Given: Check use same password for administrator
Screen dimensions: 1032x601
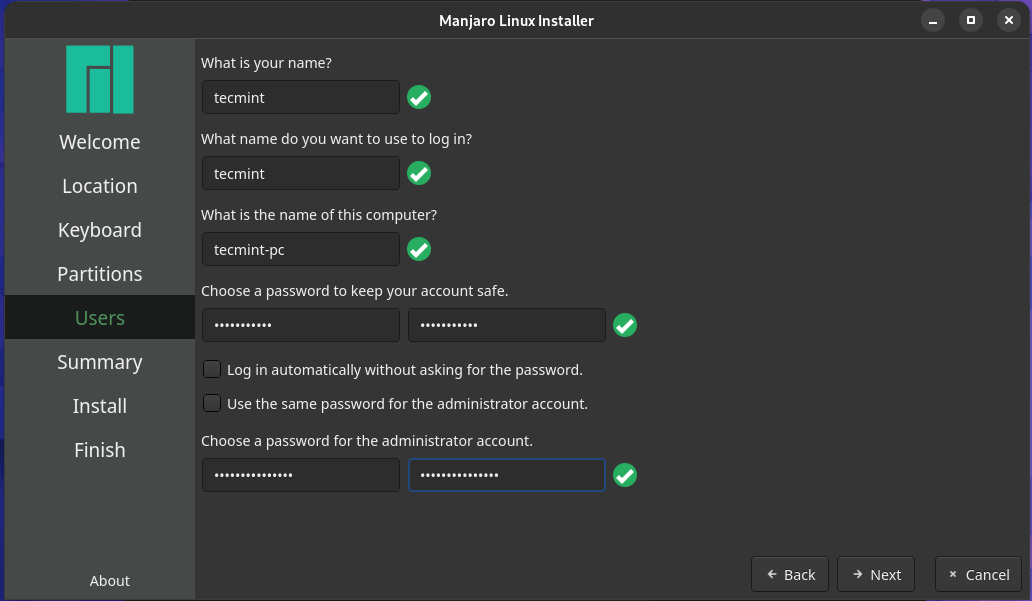Looking at the screenshot, I should [212, 404].
